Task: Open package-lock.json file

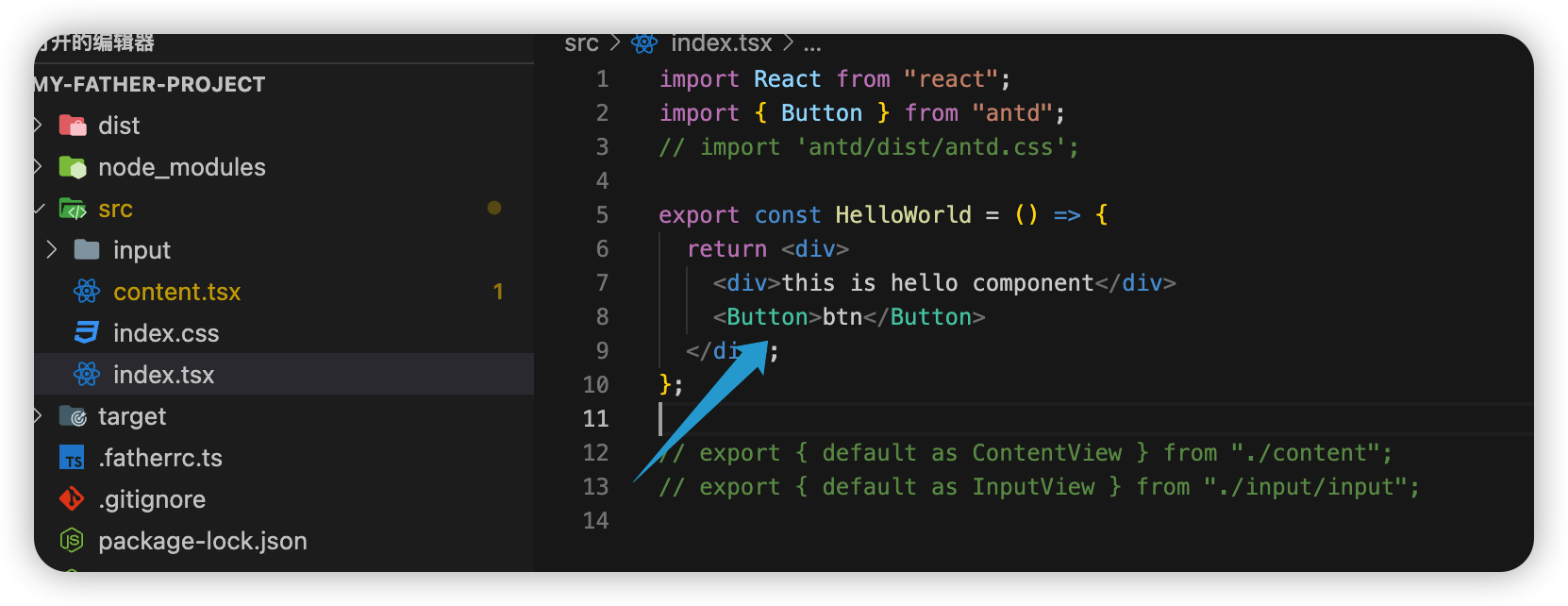Action: pos(203,541)
